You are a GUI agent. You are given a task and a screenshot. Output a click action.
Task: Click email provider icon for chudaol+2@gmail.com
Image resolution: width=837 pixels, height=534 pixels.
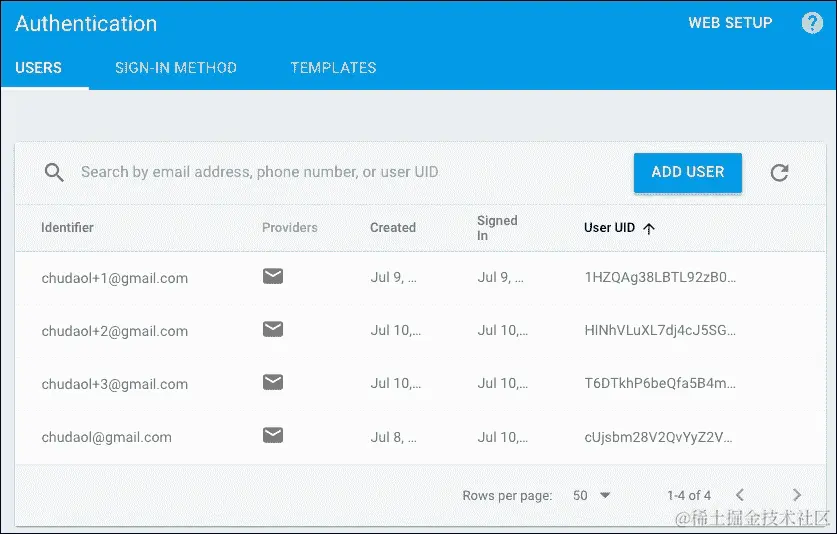point(273,329)
